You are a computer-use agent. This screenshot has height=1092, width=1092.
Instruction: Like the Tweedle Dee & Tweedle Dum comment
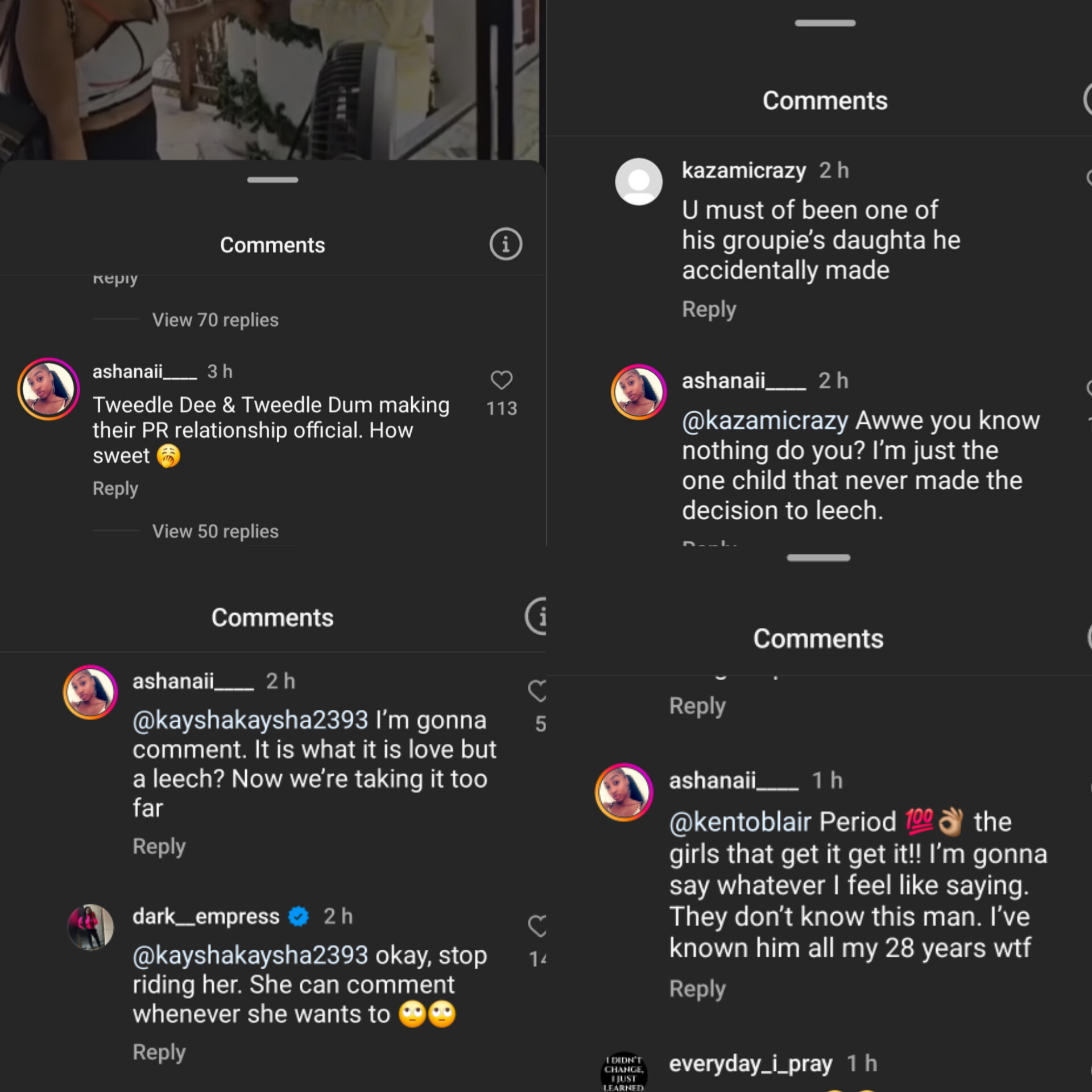click(x=501, y=380)
